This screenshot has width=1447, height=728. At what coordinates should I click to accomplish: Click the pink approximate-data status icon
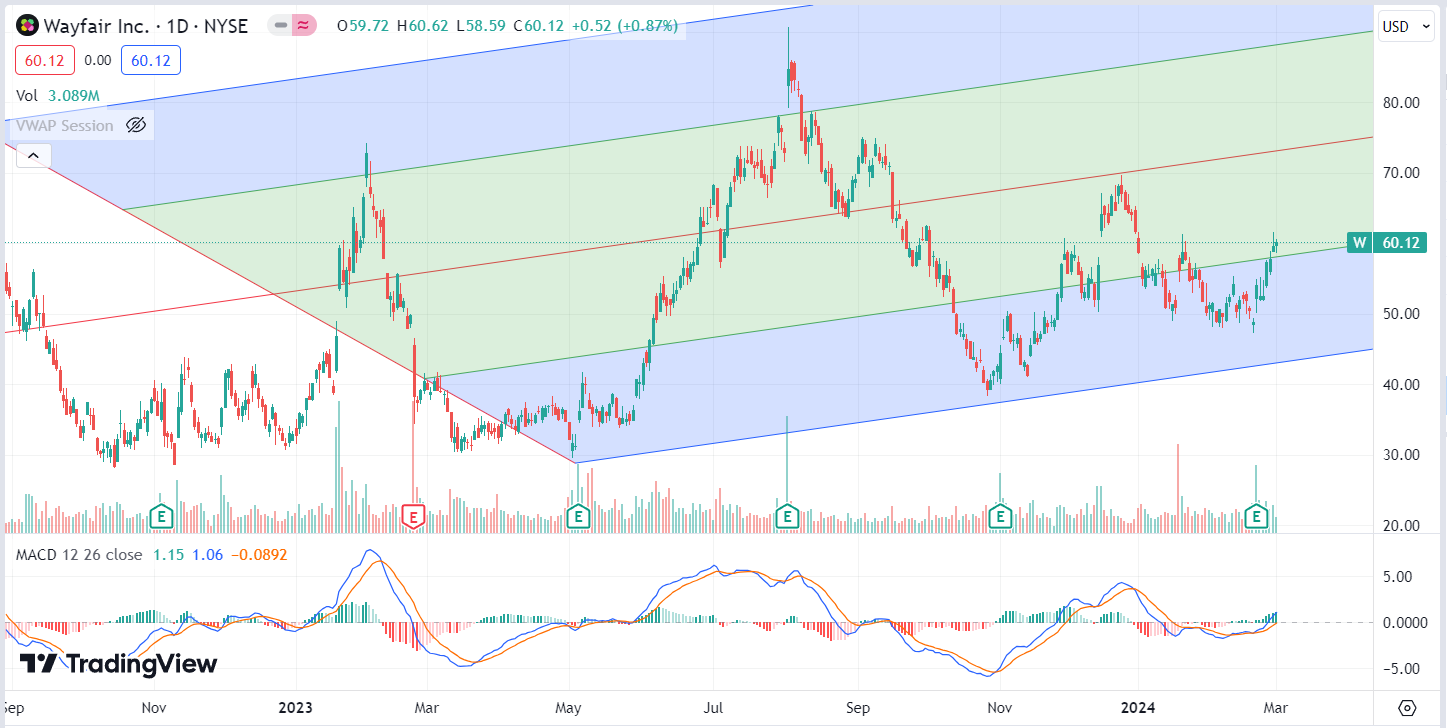tap(304, 26)
